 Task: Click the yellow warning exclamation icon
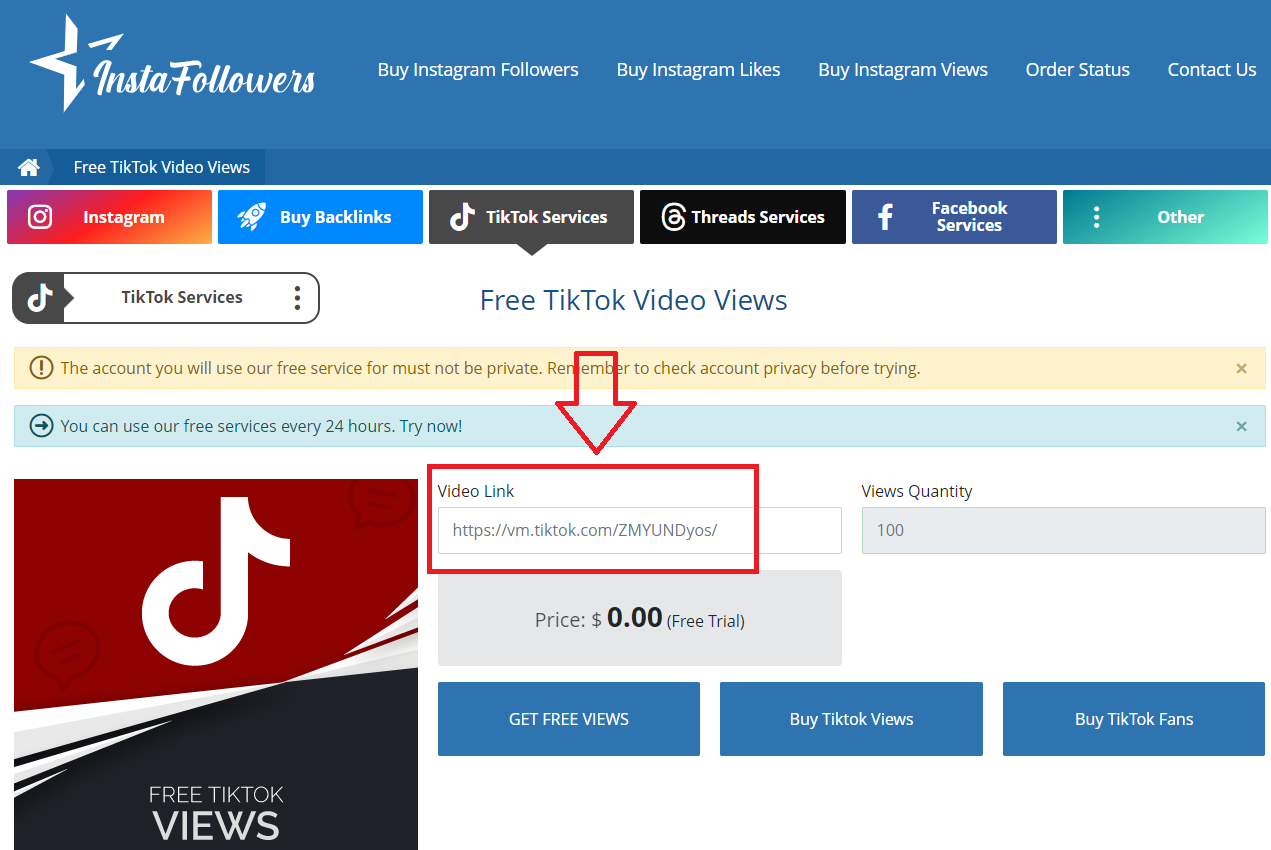click(x=41, y=368)
